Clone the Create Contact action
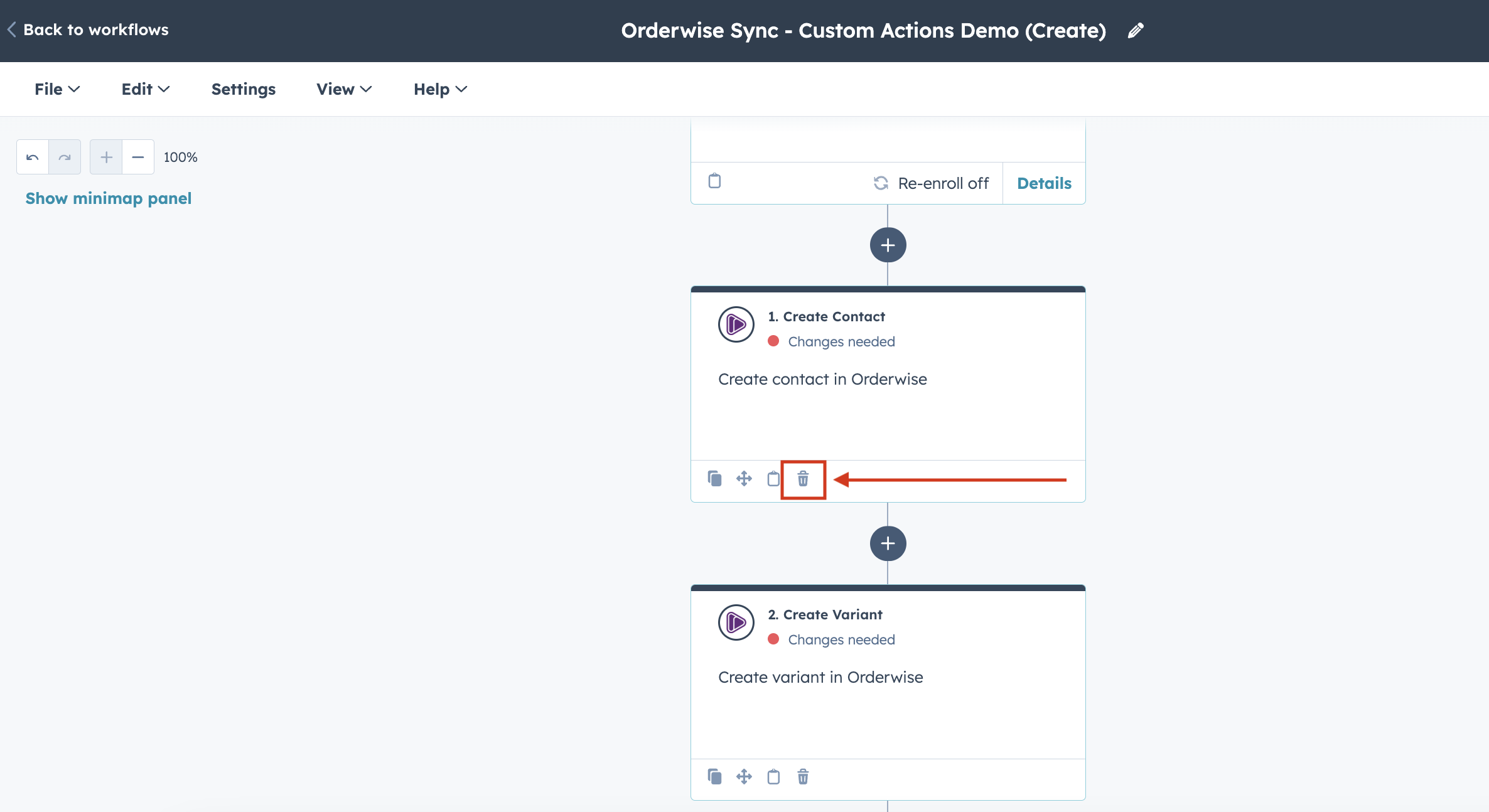 [x=714, y=479]
